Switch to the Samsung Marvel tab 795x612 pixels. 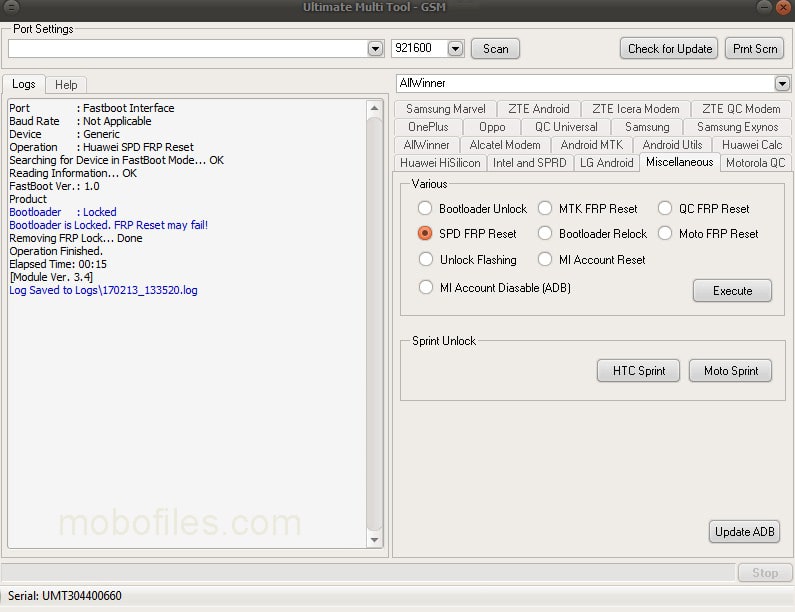(x=445, y=109)
